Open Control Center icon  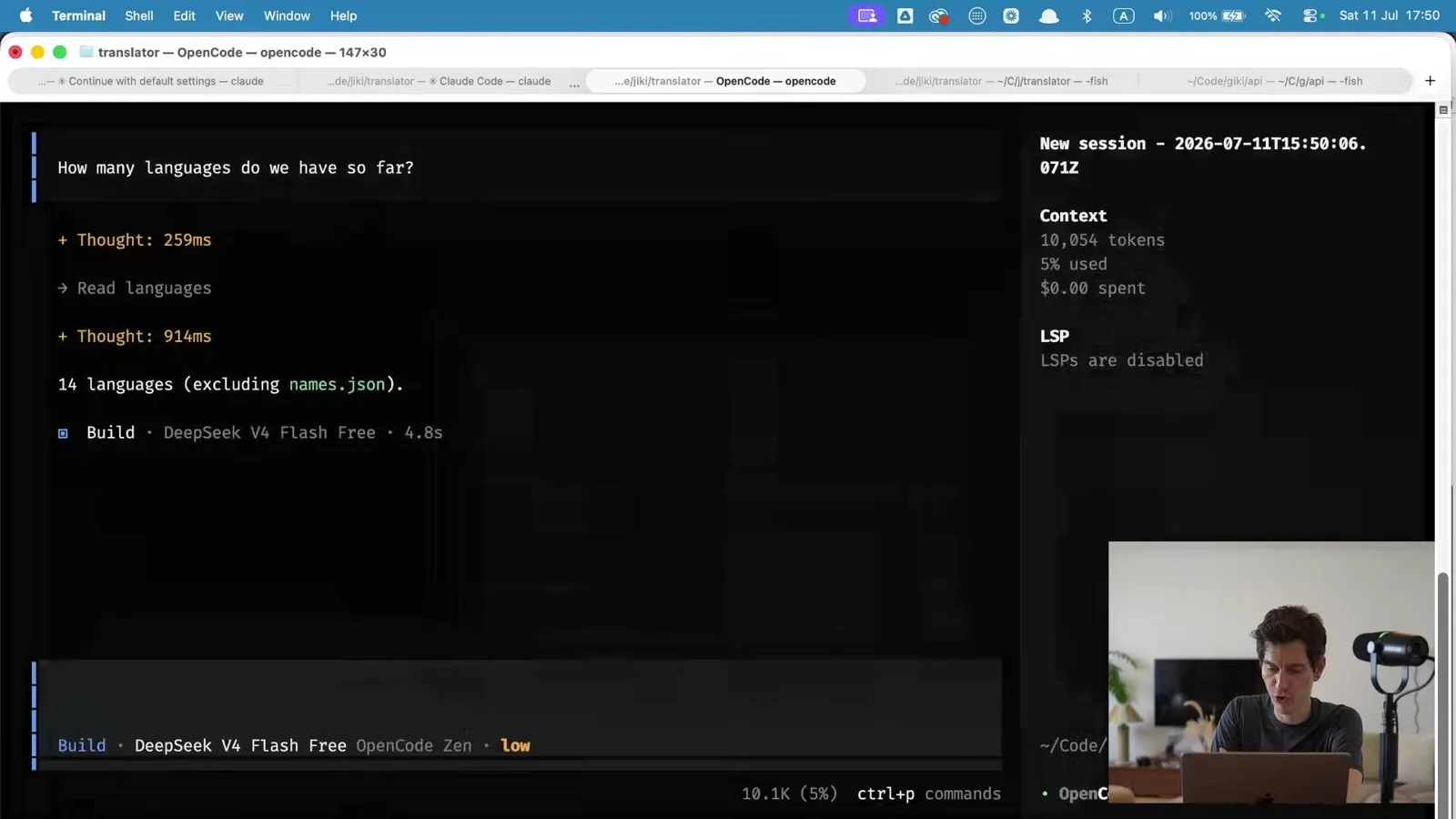point(1312,15)
